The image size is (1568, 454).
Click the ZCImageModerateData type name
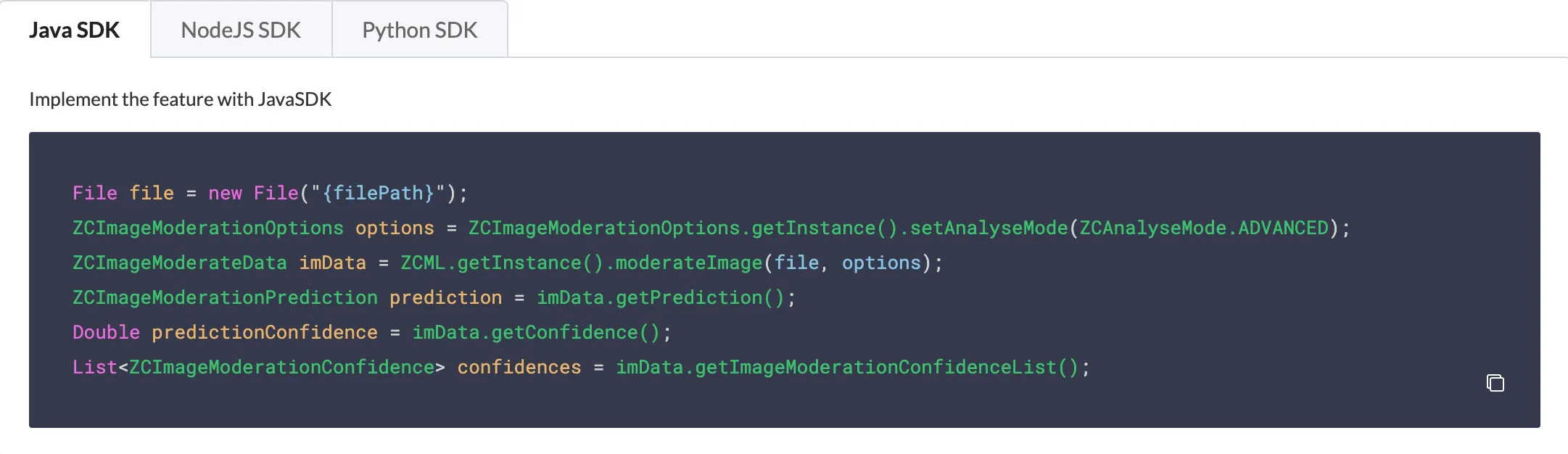click(x=180, y=263)
